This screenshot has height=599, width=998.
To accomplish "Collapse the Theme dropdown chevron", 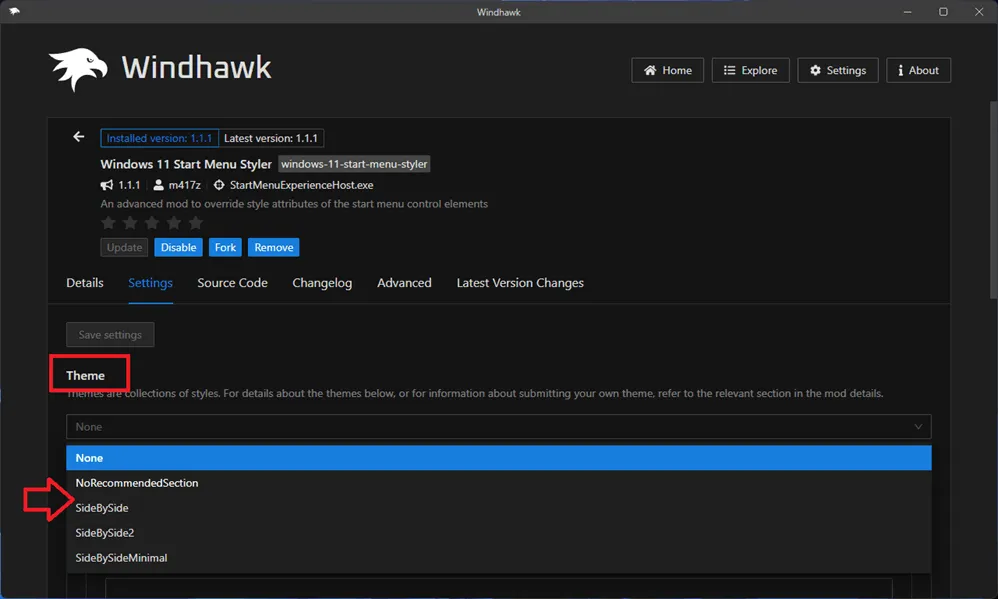I will (918, 427).
